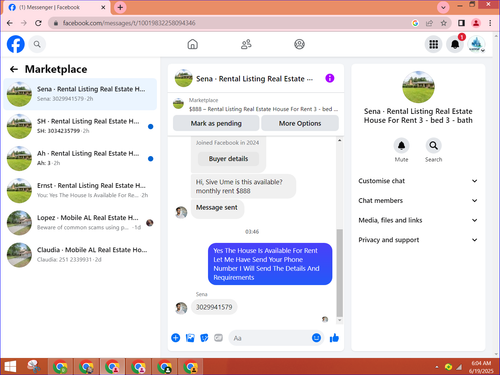Open the account profile picture menu
Viewport: 500px width, 375px height.
[x=476, y=44]
